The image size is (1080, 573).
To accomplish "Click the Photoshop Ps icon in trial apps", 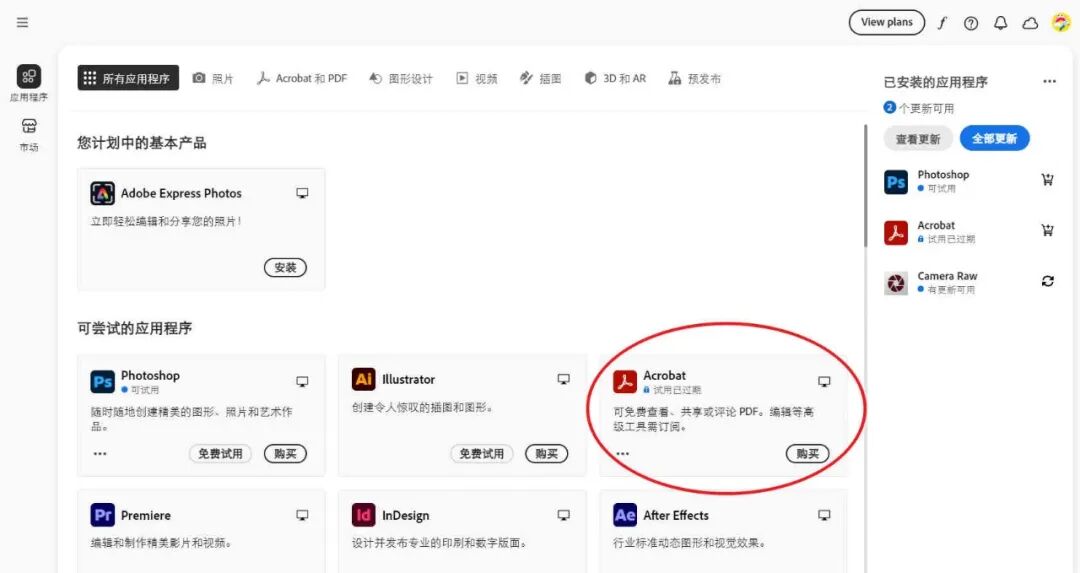I will 103,382.
